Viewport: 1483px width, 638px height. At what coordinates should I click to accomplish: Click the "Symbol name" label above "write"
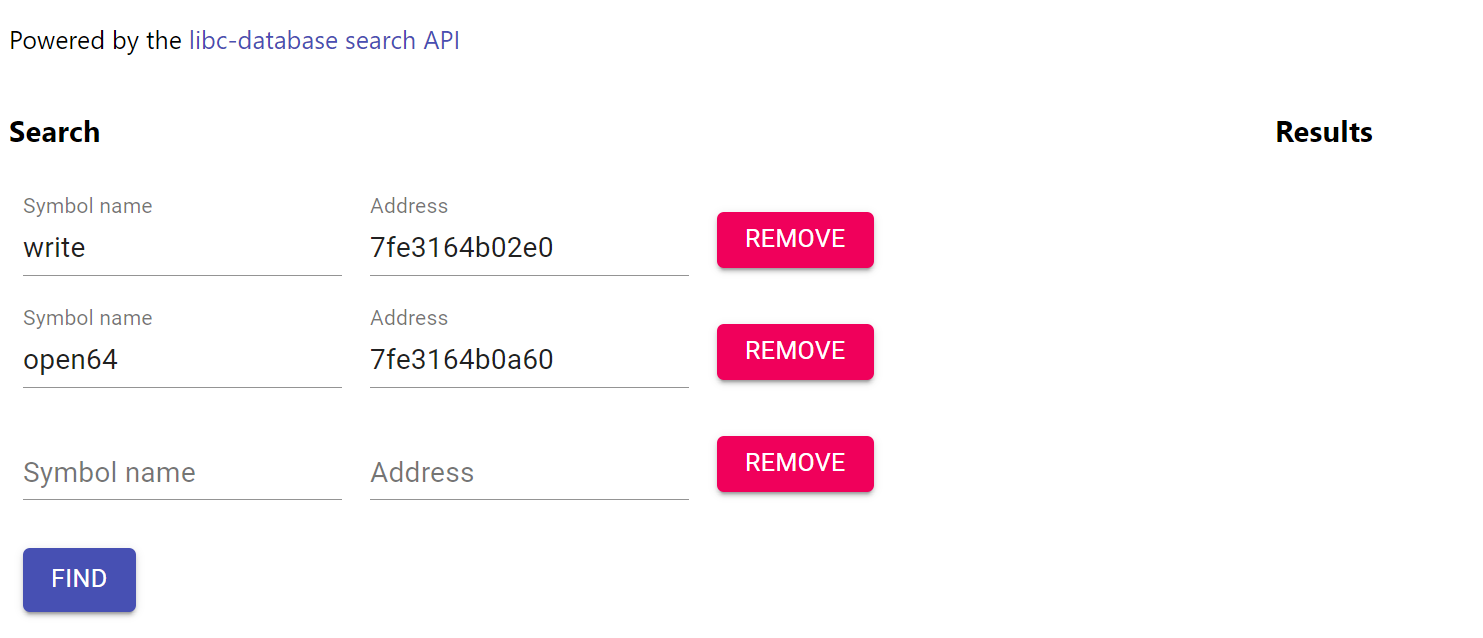pos(87,206)
